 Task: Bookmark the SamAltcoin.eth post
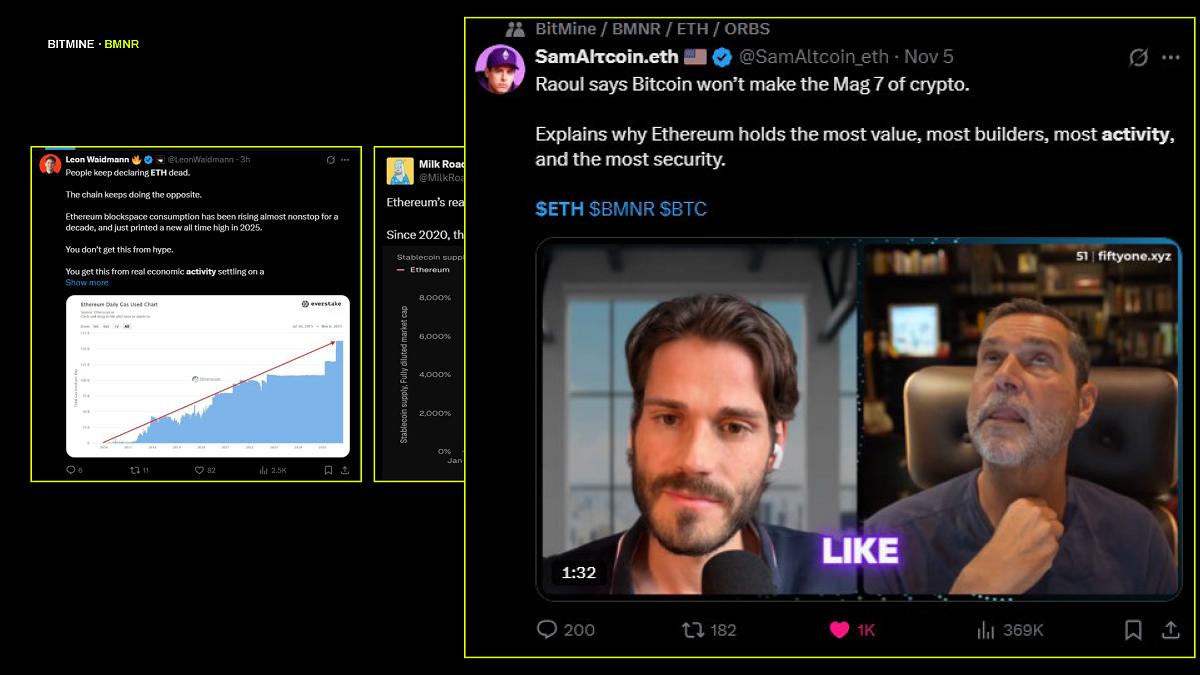1133,630
